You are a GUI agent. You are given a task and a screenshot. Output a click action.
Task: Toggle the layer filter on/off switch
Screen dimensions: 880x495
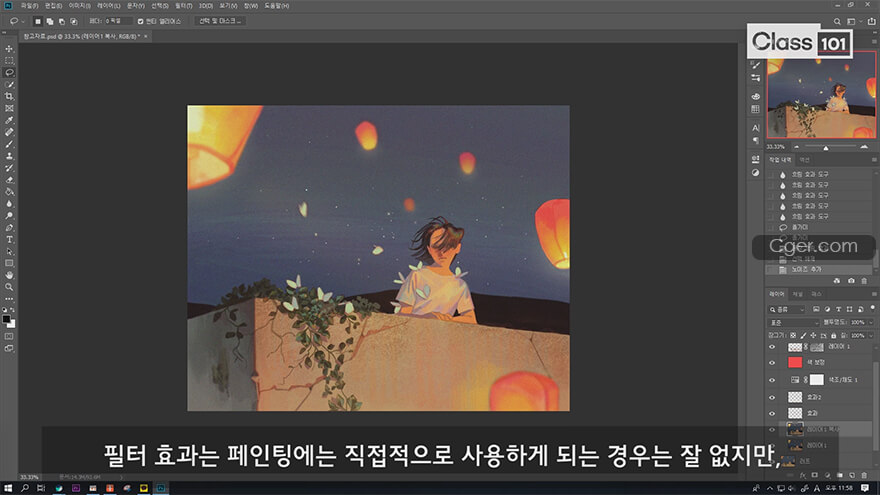click(873, 308)
